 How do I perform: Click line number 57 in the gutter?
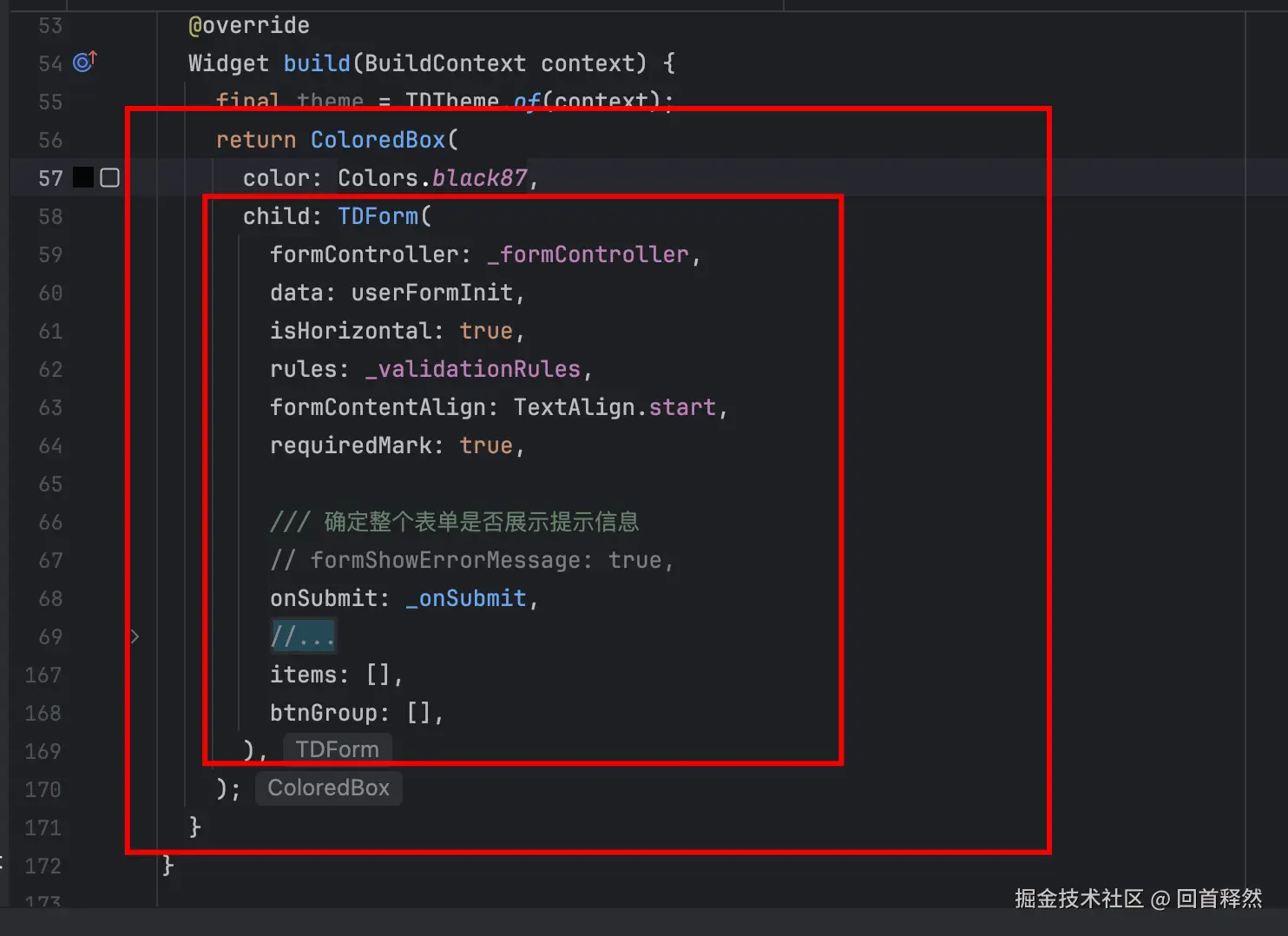[50, 178]
